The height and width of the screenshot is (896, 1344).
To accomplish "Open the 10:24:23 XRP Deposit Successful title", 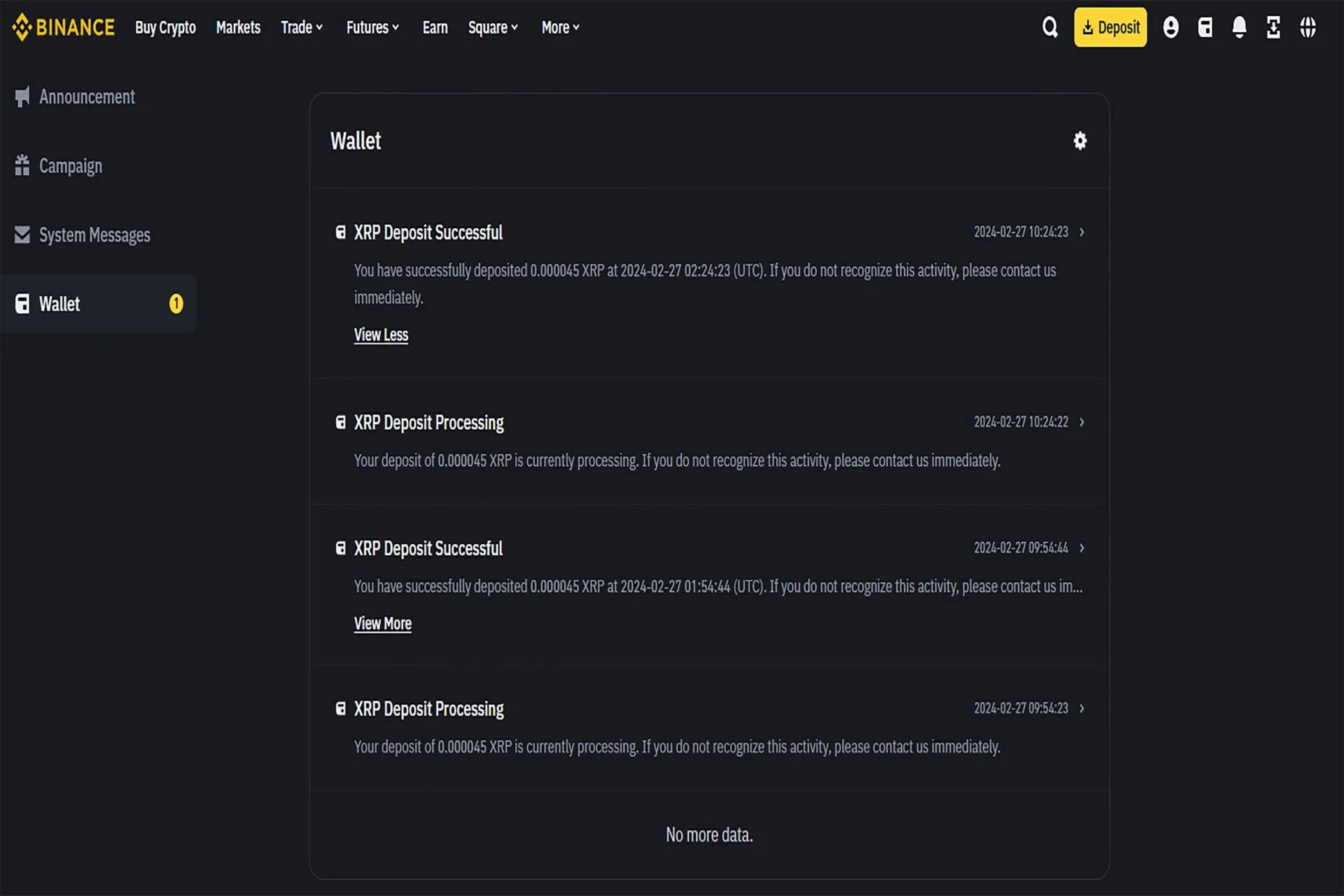I will (428, 232).
